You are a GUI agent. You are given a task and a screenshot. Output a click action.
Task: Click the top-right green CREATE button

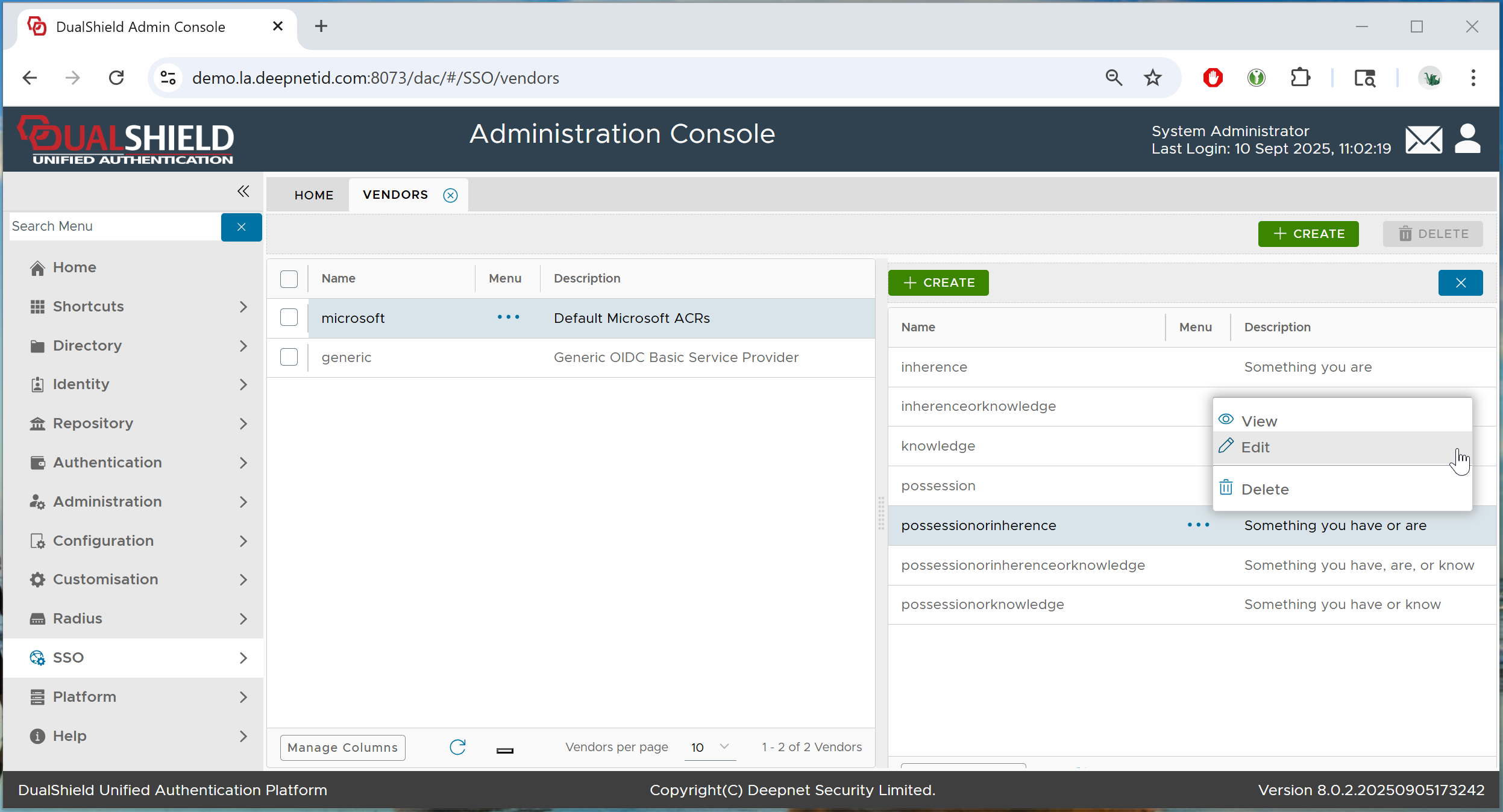pyautogui.click(x=1308, y=234)
